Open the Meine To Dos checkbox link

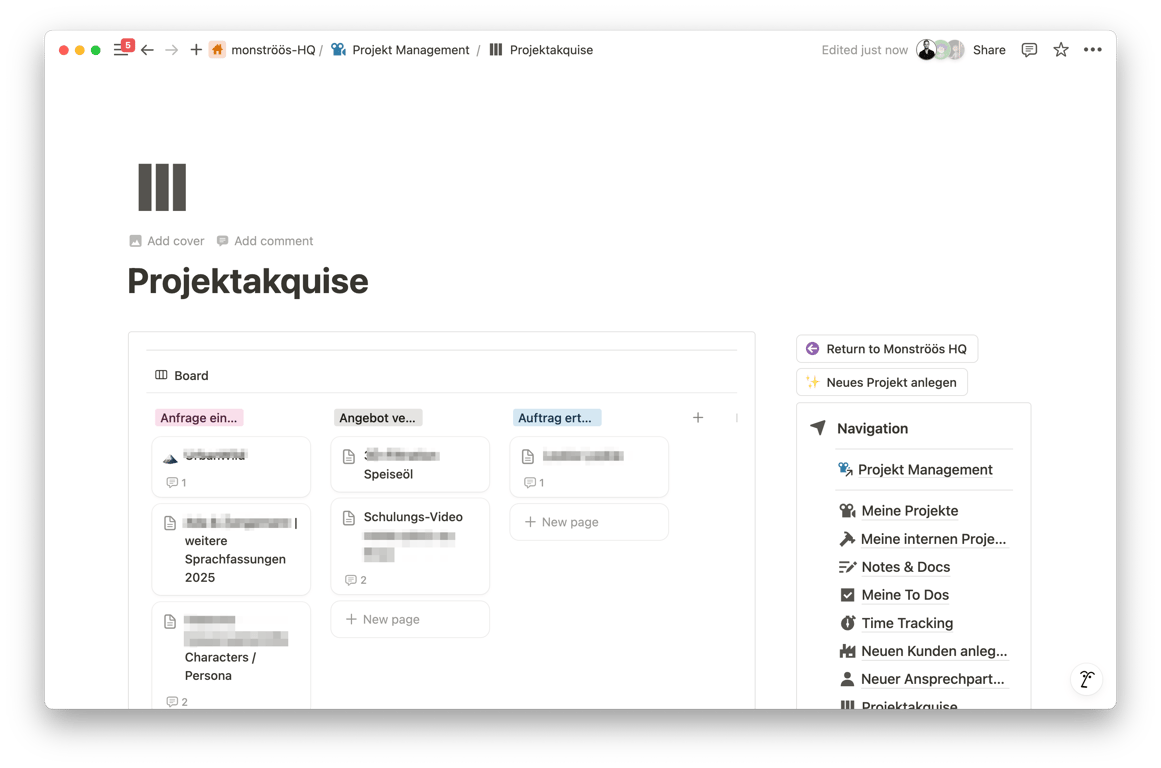[904, 594]
